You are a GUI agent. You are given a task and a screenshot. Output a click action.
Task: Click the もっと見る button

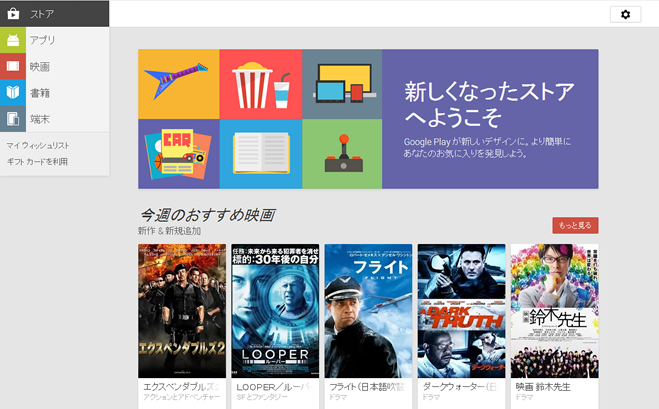(575, 225)
